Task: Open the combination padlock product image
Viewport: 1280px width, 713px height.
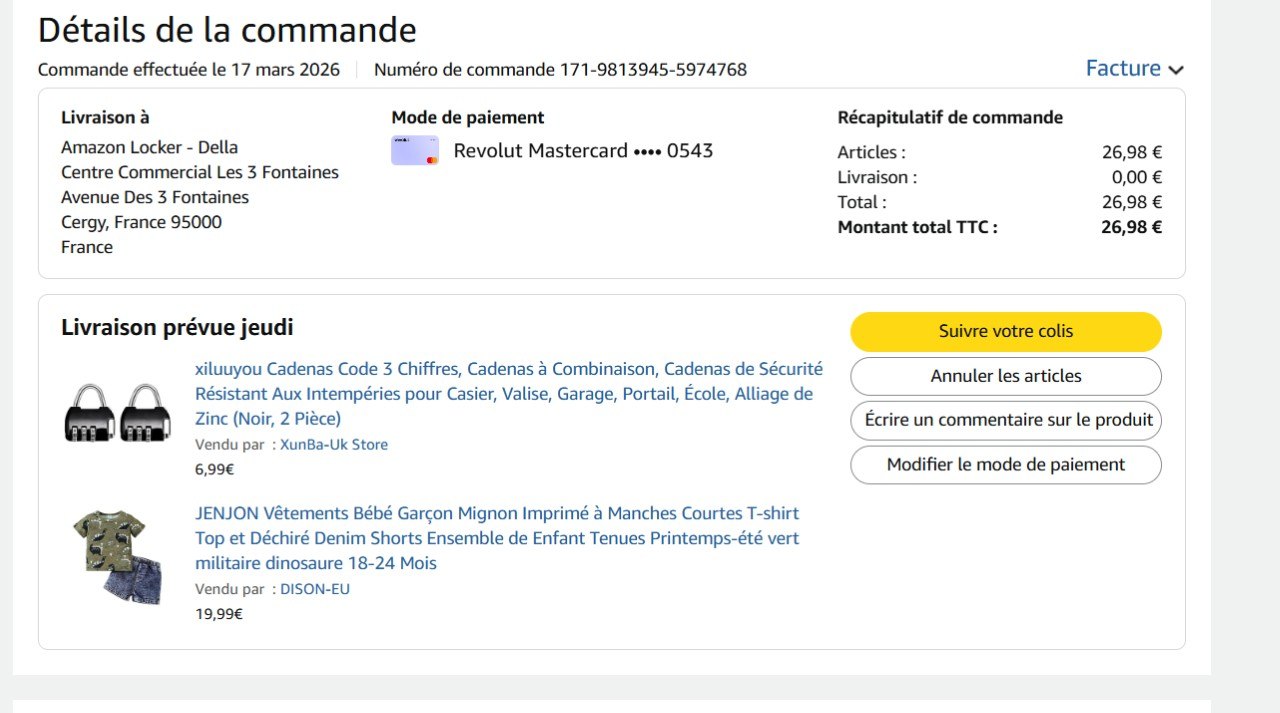Action: click(118, 411)
